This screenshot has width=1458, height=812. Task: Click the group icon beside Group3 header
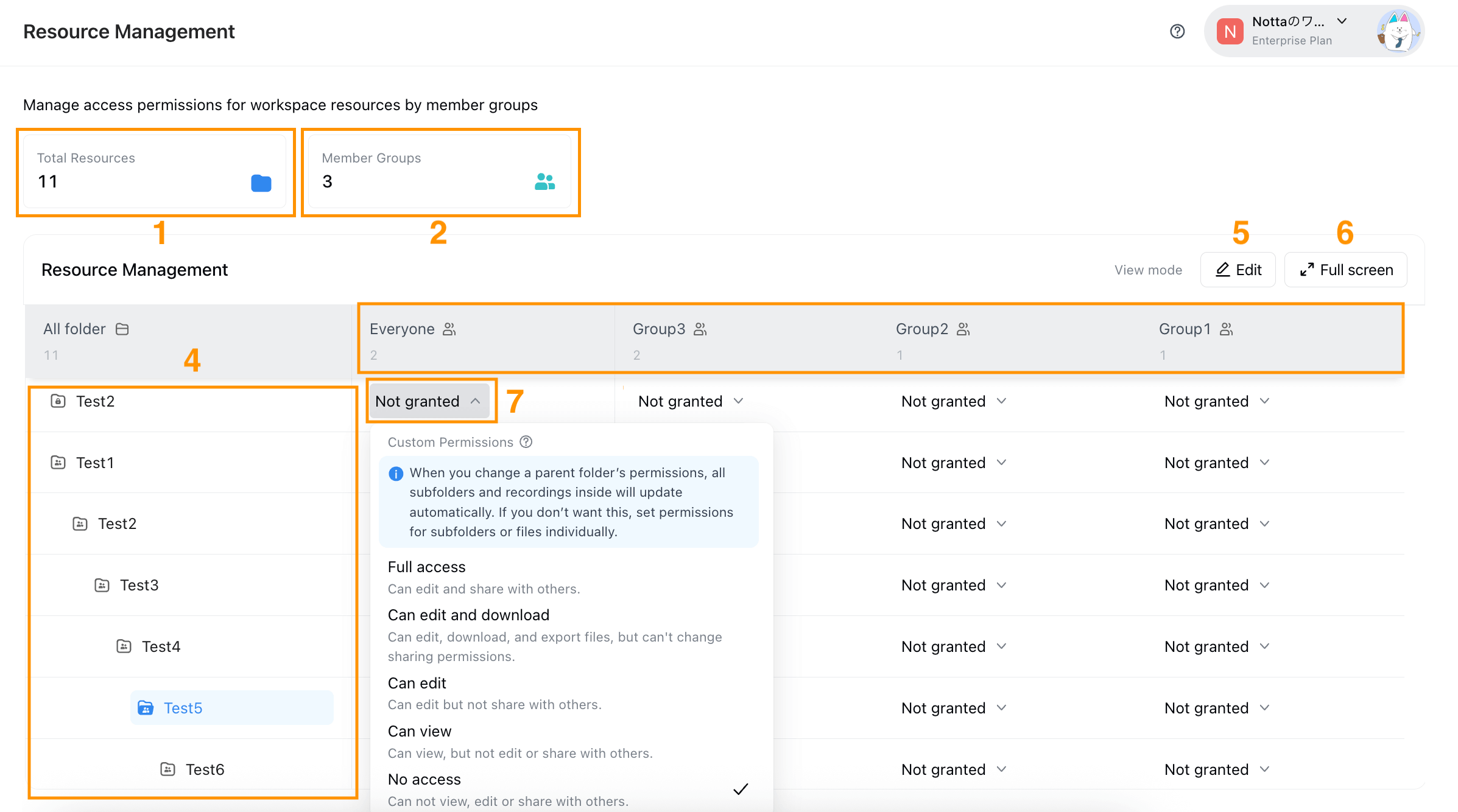tap(699, 329)
